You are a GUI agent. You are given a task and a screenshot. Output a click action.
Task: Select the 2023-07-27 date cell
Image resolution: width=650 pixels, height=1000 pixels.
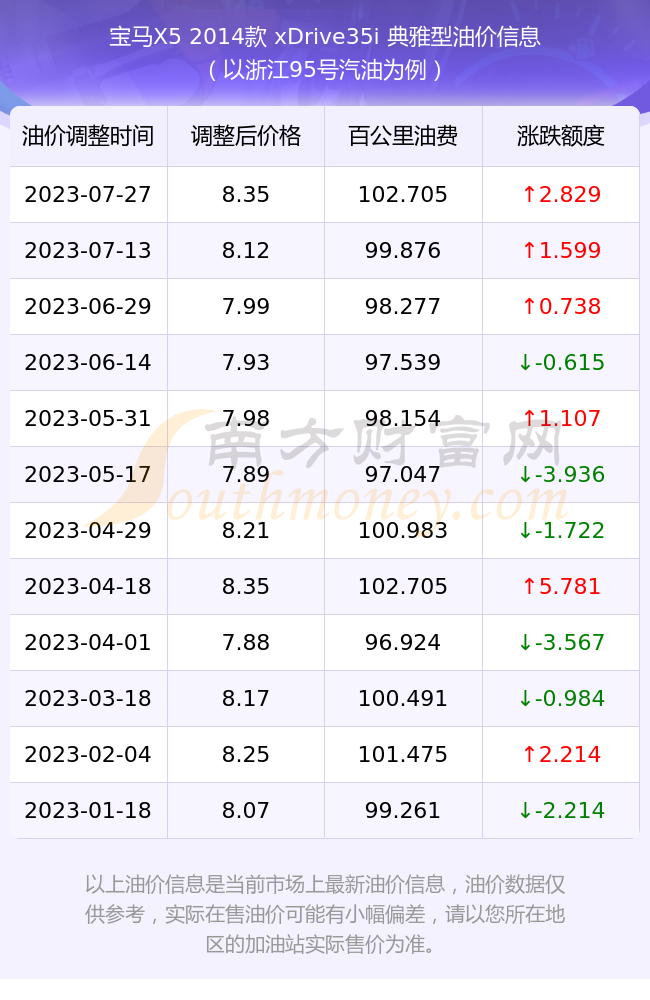(89, 195)
